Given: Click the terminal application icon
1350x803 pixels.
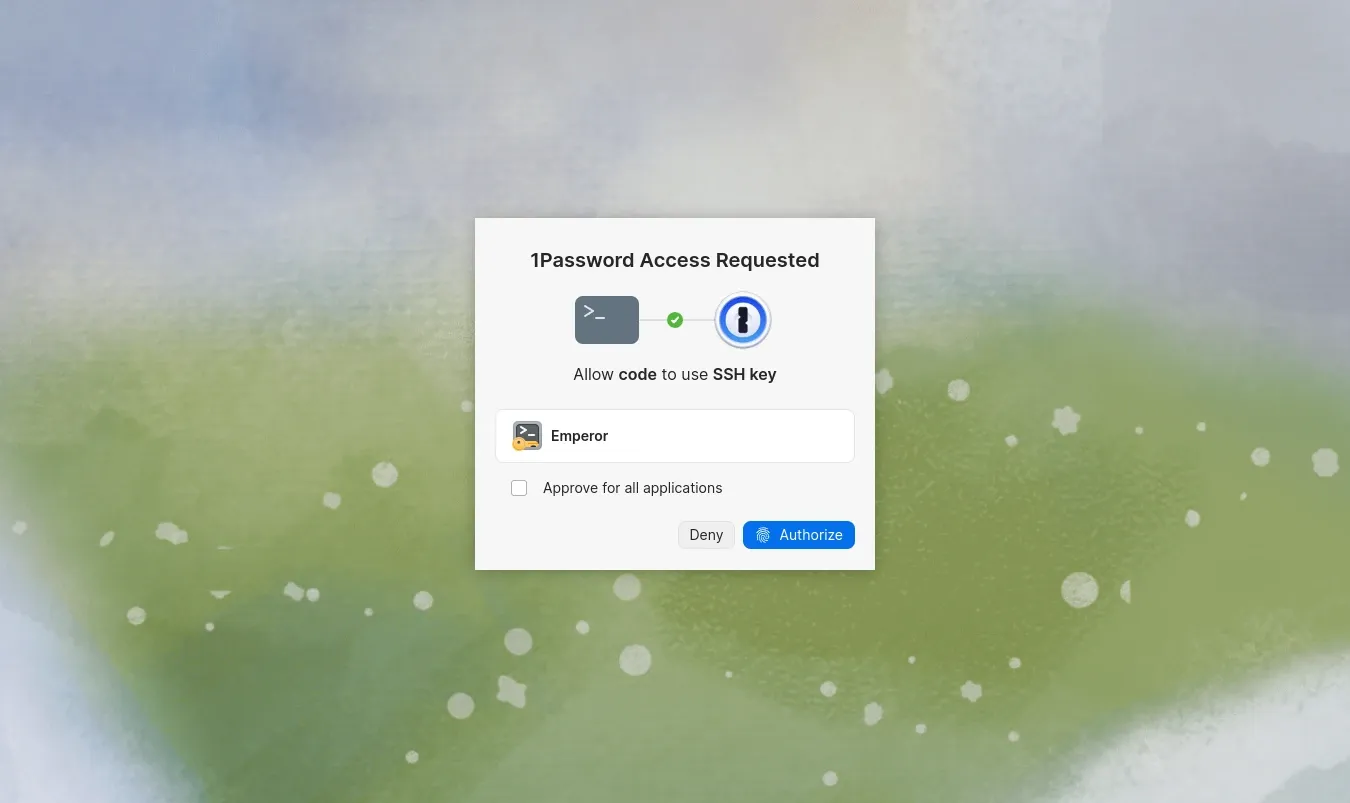Looking at the screenshot, I should [607, 320].
